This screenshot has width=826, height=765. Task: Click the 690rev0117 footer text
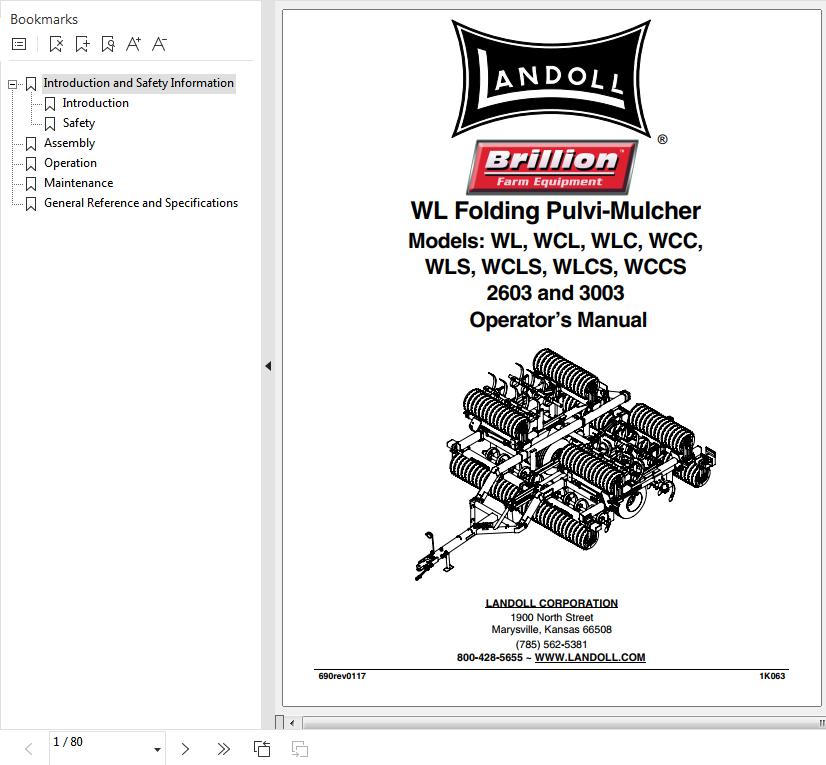pyautogui.click(x=342, y=676)
